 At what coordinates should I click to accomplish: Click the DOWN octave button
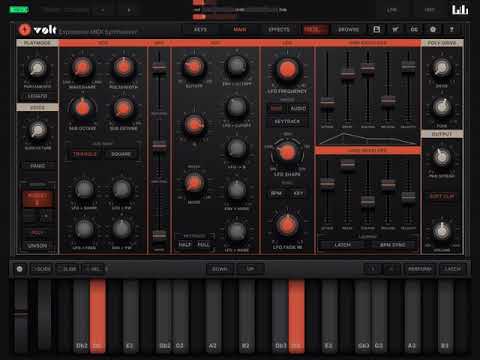click(x=220, y=269)
